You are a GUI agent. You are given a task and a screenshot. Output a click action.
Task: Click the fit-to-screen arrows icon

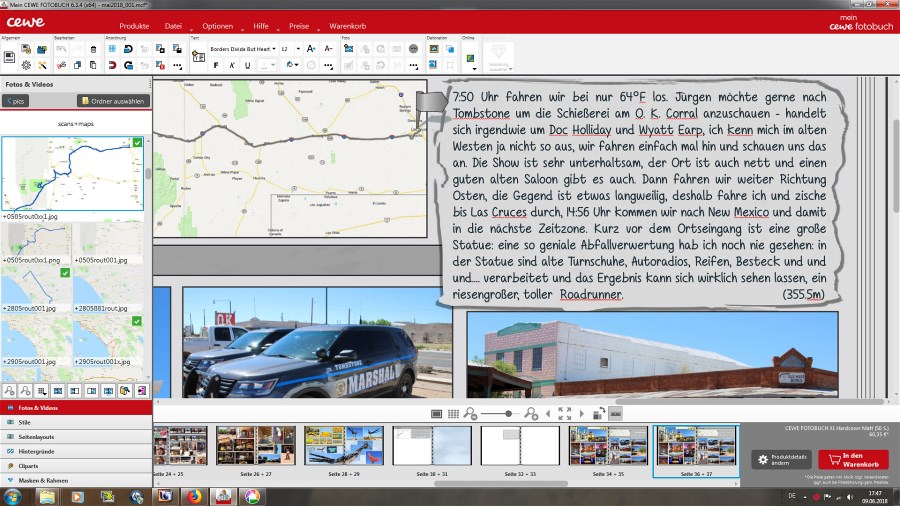(564, 414)
